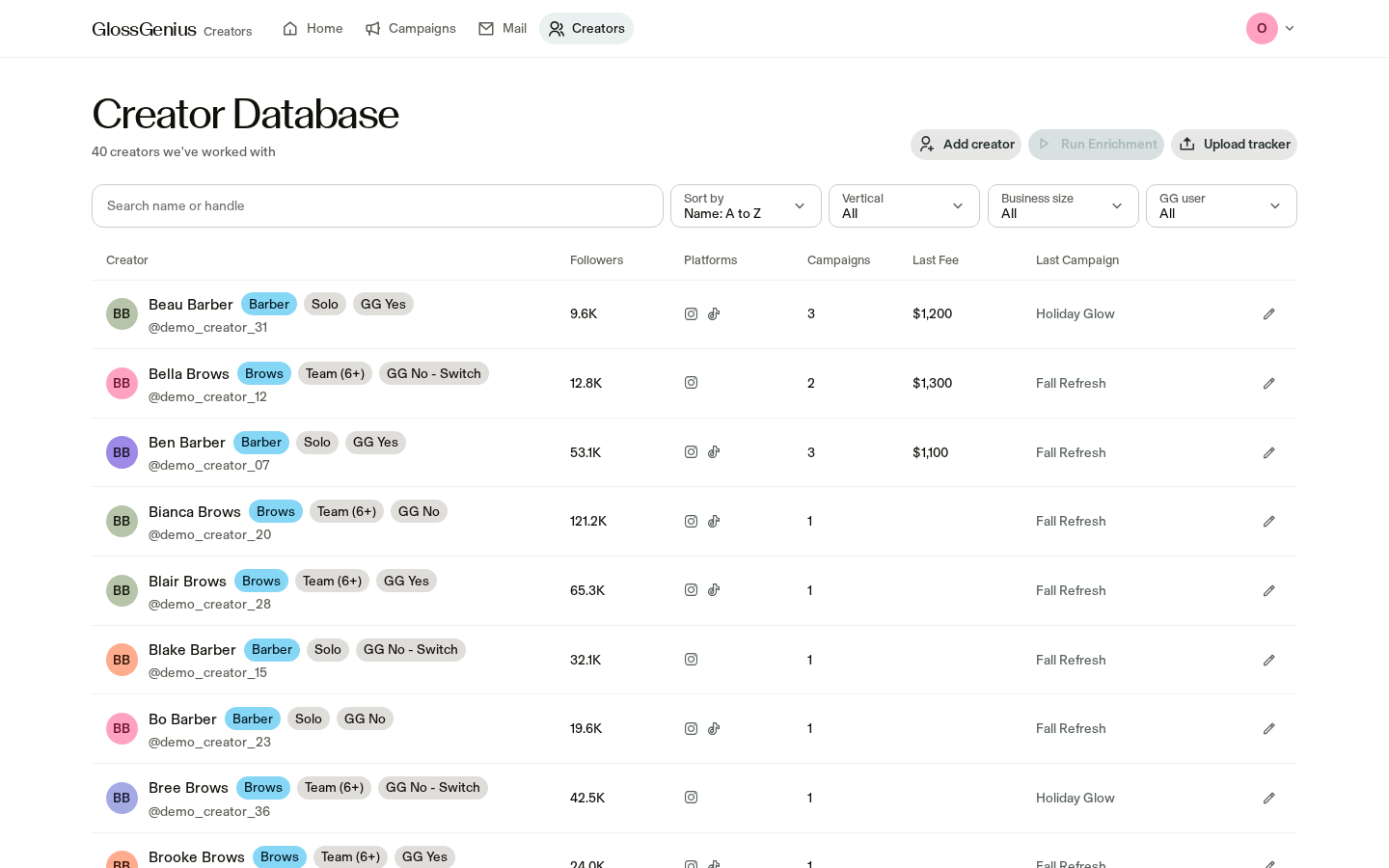Click the handle @demo_creator_23
This screenshot has width=1389, height=868.
pos(209,742)
